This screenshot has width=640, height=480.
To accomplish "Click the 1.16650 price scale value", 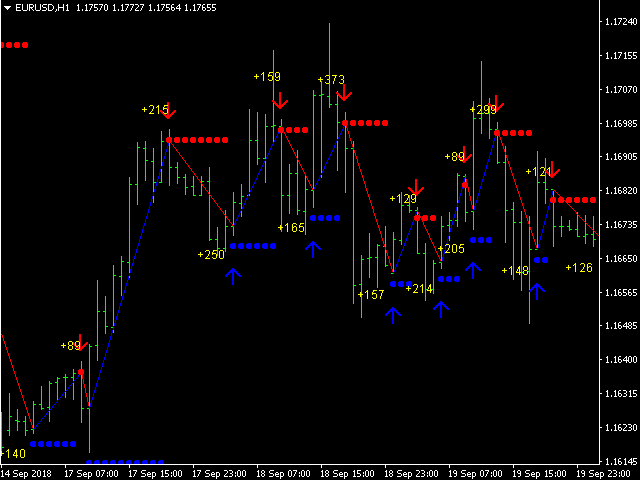I will [620, 258].
